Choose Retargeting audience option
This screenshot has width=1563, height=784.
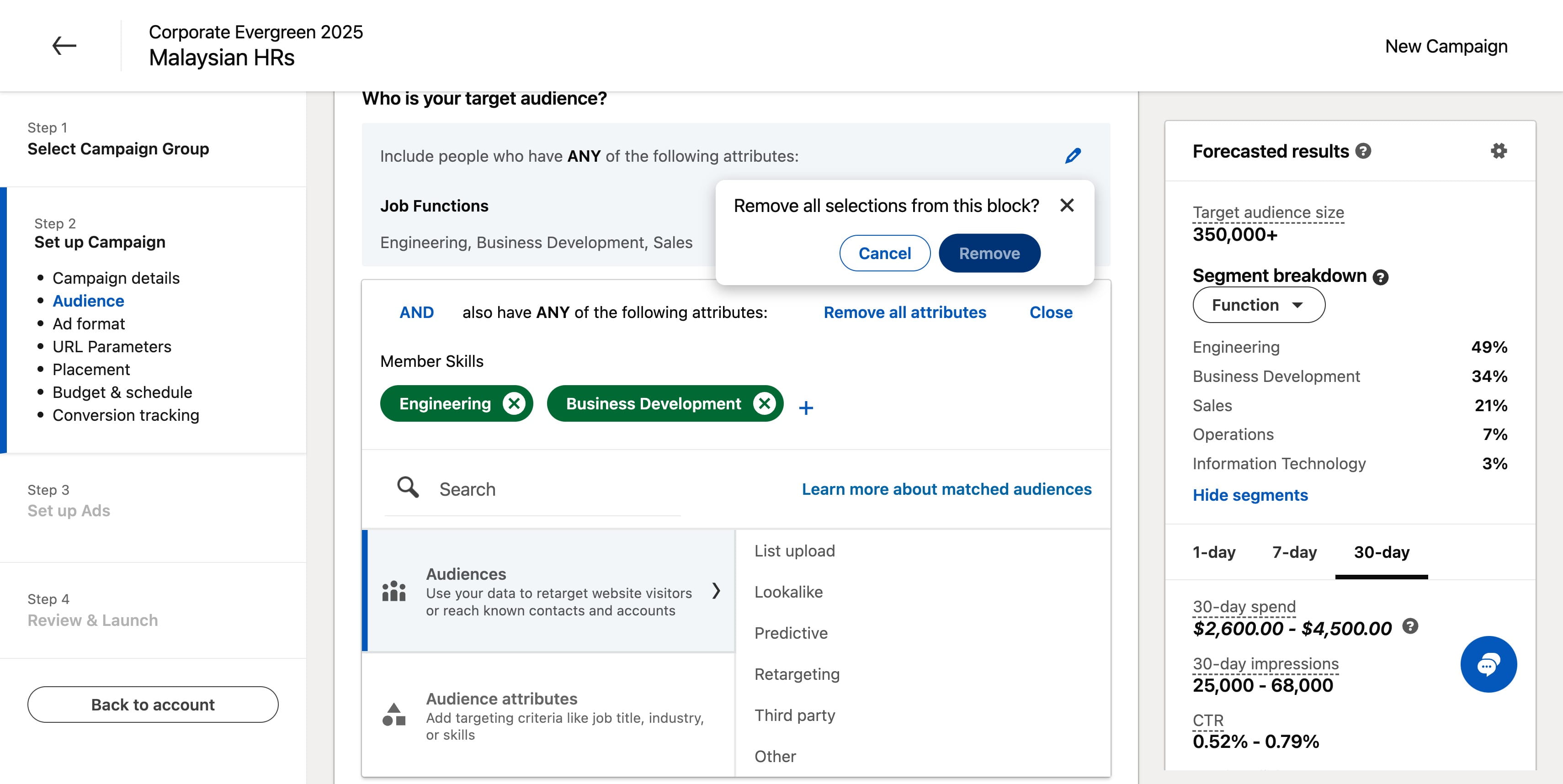tap(797, 674)
